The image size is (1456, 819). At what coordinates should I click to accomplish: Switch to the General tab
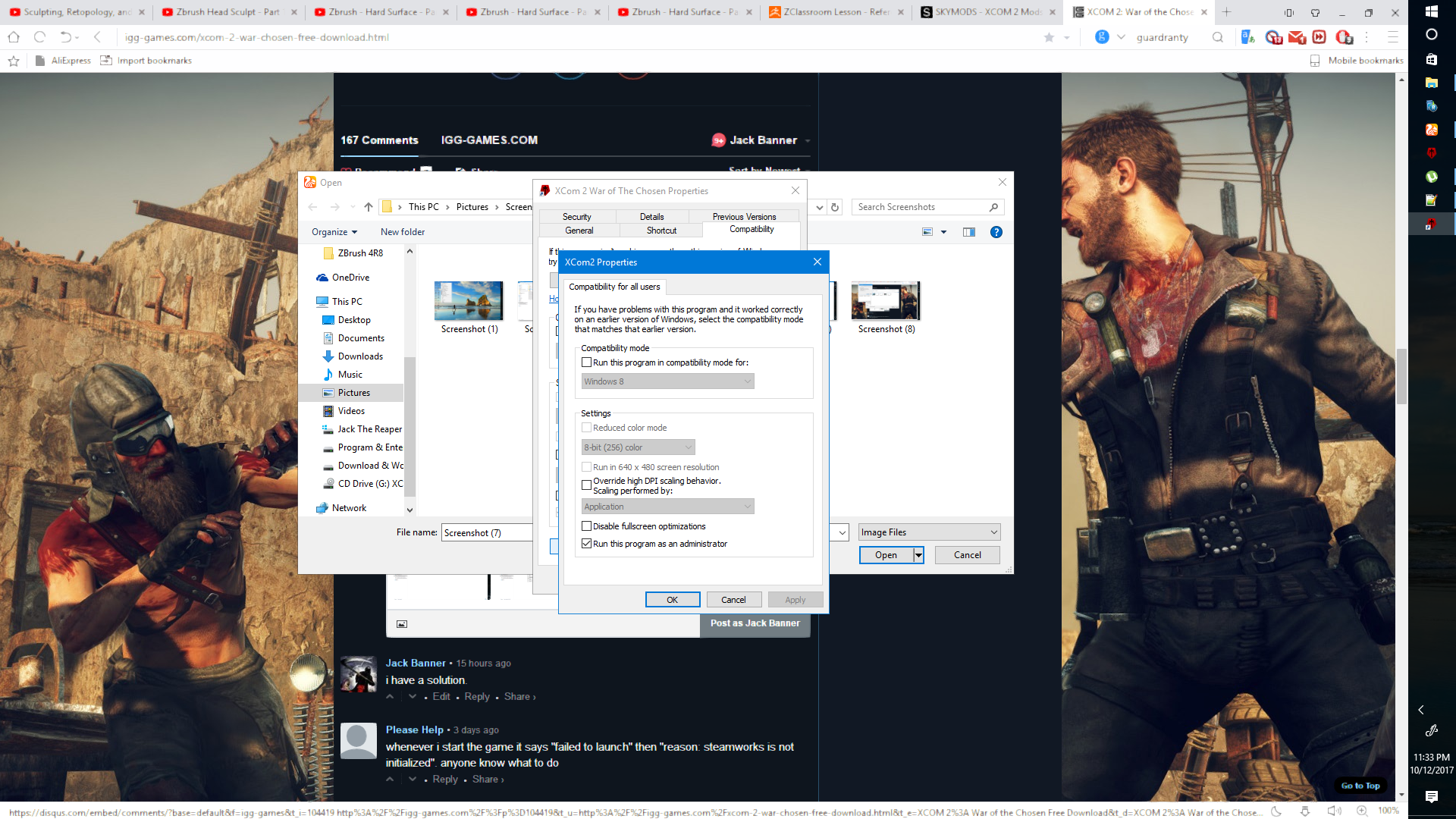point(579,231)
